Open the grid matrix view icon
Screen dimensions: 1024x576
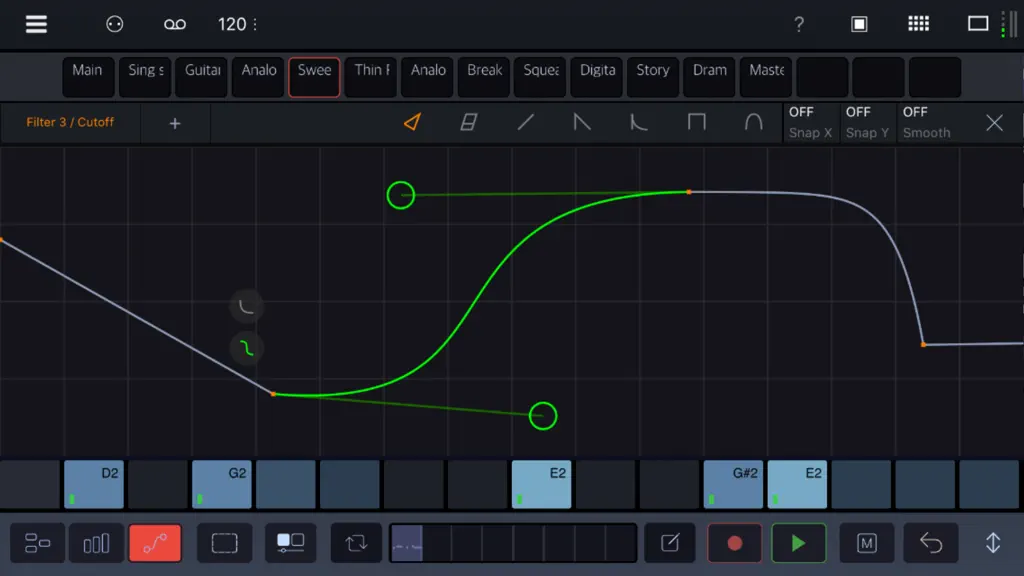(x=918, y=24)
